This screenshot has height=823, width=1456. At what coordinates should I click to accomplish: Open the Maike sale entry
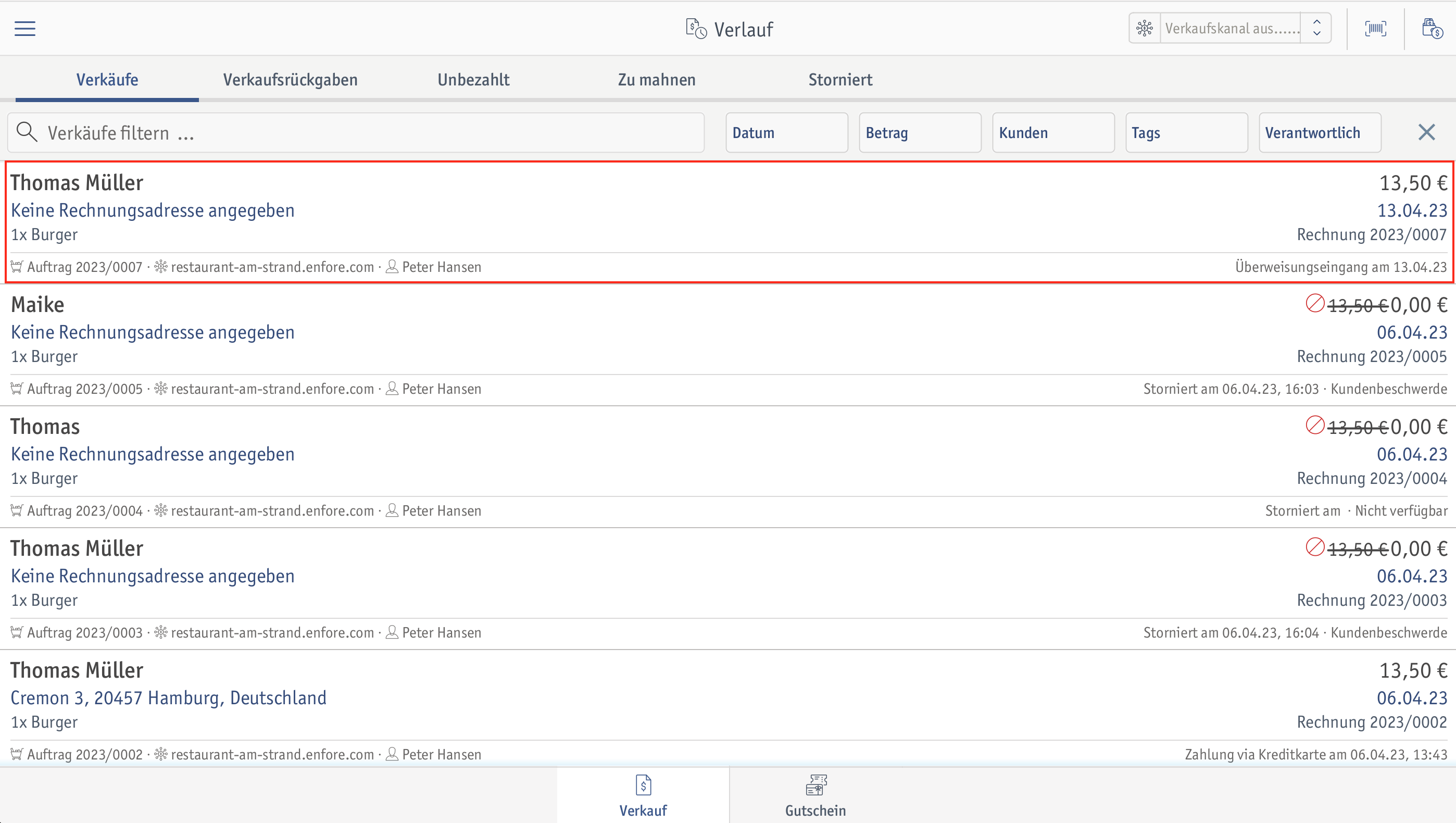(728, 345)
